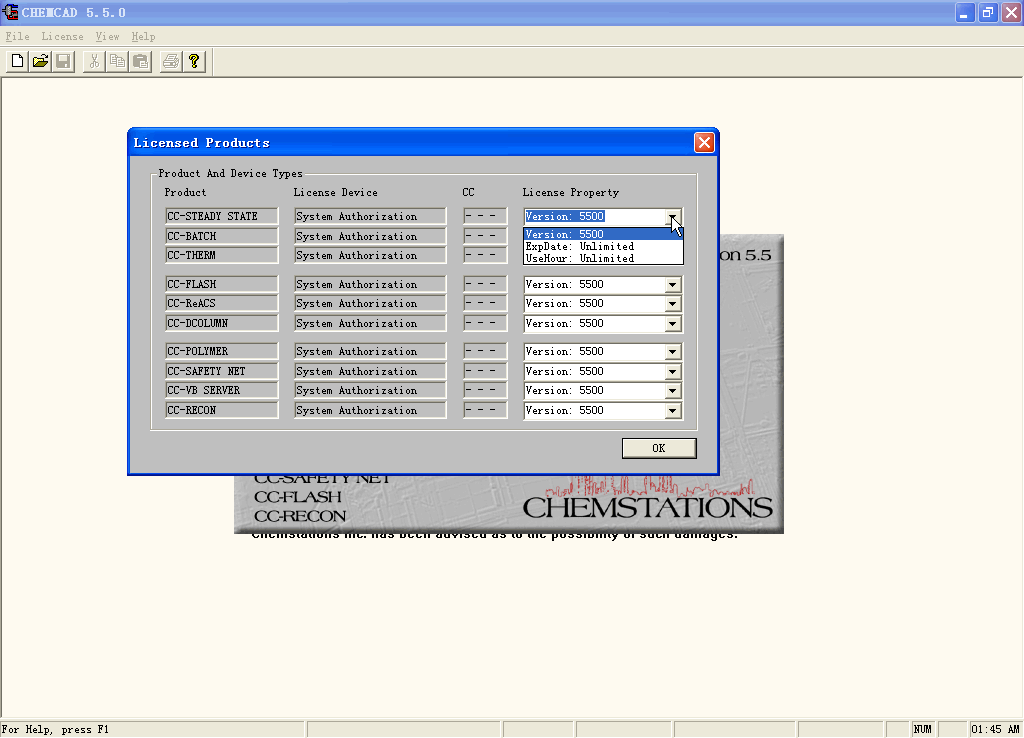Click the CC code field for CC-STEADY STATE

click(x=485, y=216)
